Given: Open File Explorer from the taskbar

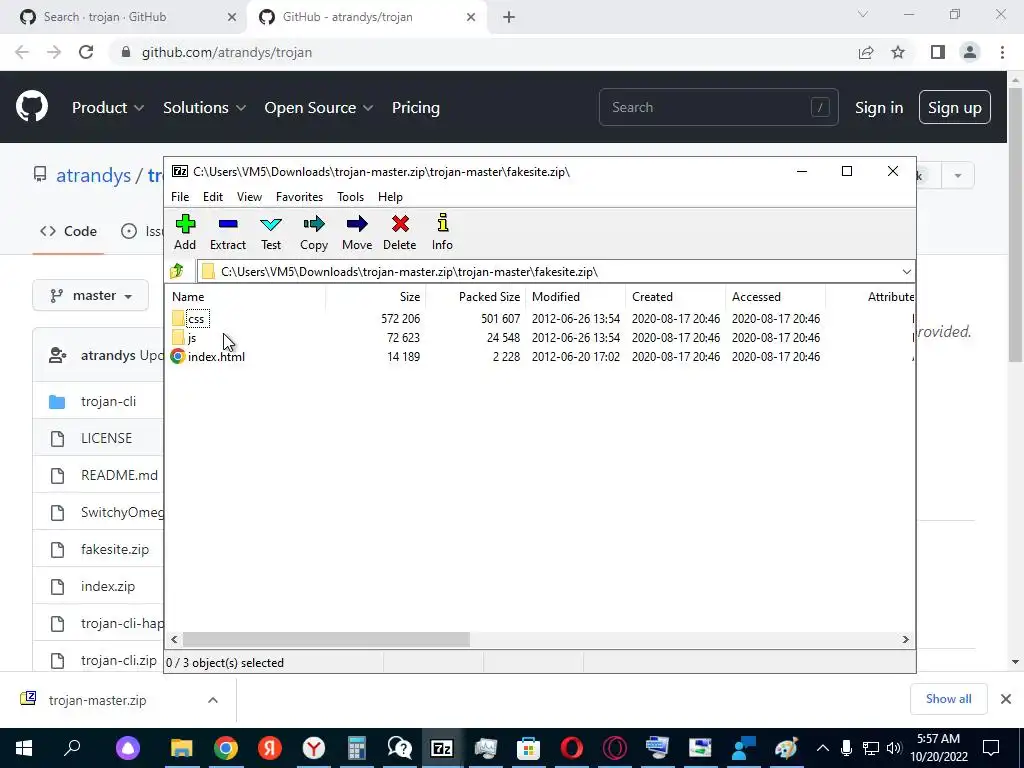Looking at the screenshot, I should pos(182,748).
